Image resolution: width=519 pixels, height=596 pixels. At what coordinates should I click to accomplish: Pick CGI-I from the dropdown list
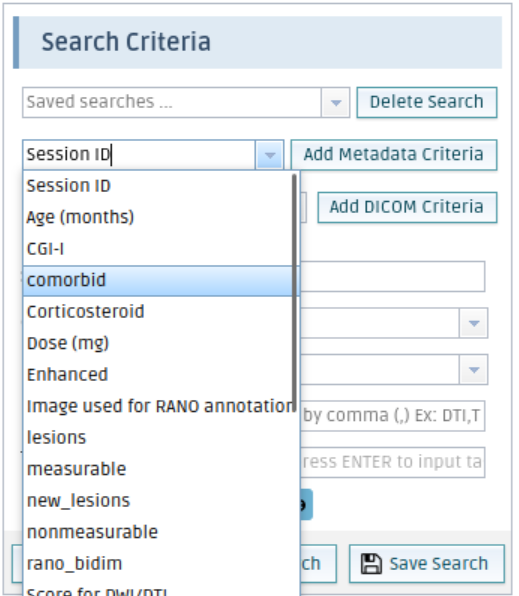tap(158, 249)
